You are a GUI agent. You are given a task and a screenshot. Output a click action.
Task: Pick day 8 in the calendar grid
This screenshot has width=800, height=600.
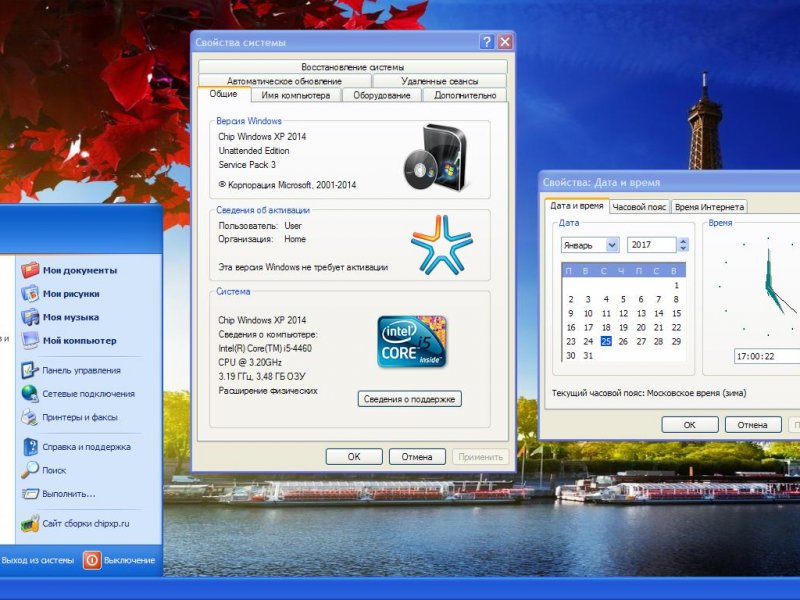pyautogui.click(x=676, y=299)
